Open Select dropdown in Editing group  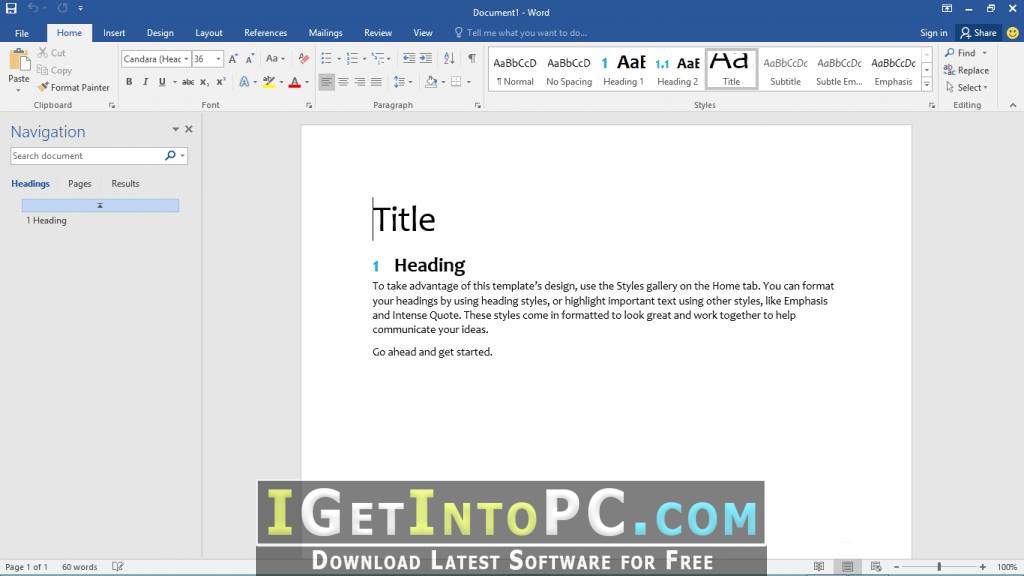click(x=967, y=88)
